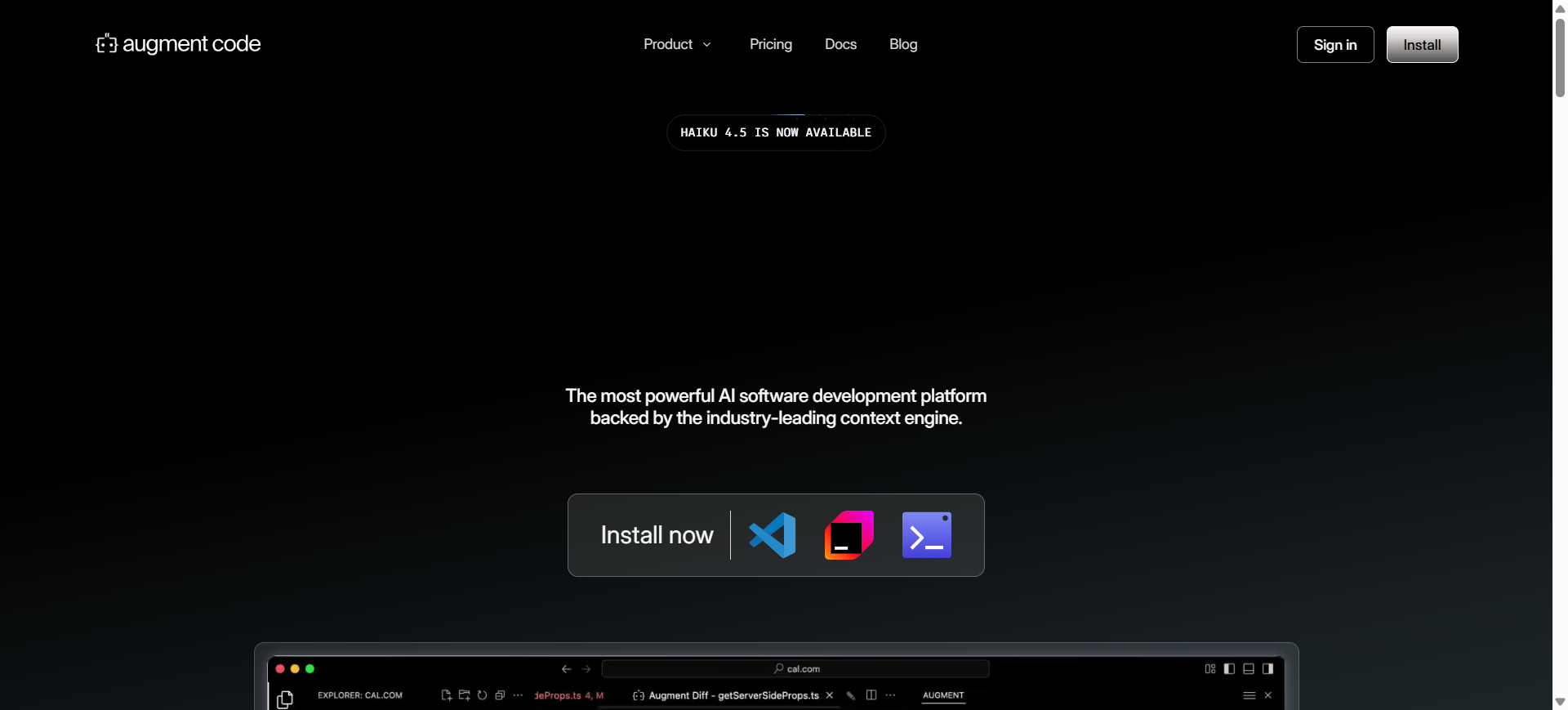Click the scrollbar up arrow
The height and width of the screenshot is (710, 1568).
point(1560,8)
